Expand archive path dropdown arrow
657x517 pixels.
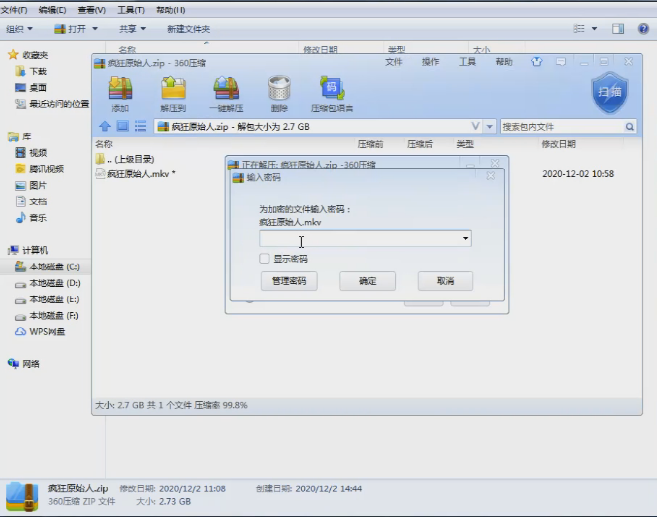pos(489,127)
